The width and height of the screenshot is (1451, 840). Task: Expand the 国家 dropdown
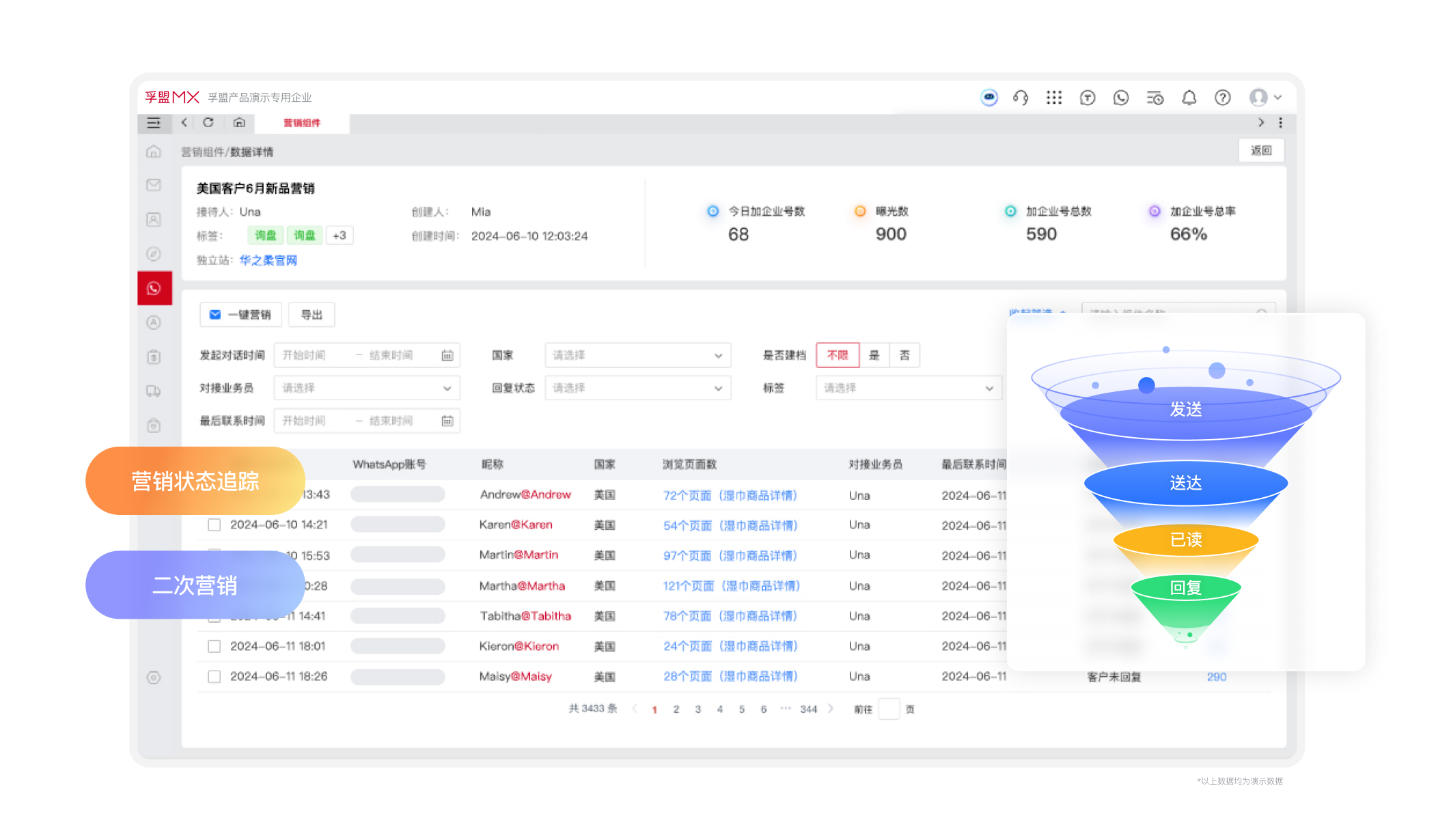[x=637, y=355]
